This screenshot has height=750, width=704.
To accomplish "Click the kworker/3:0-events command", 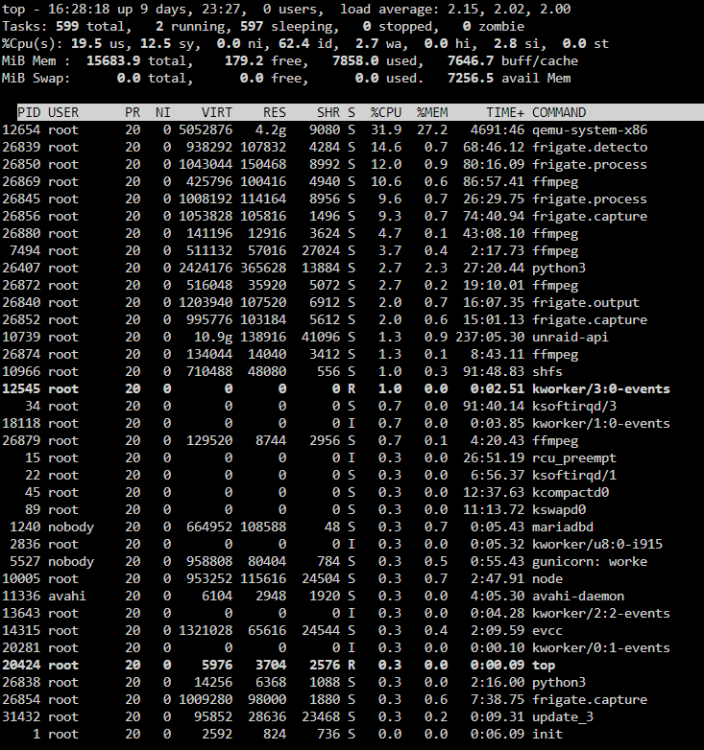I will click(x=601, y=389).
